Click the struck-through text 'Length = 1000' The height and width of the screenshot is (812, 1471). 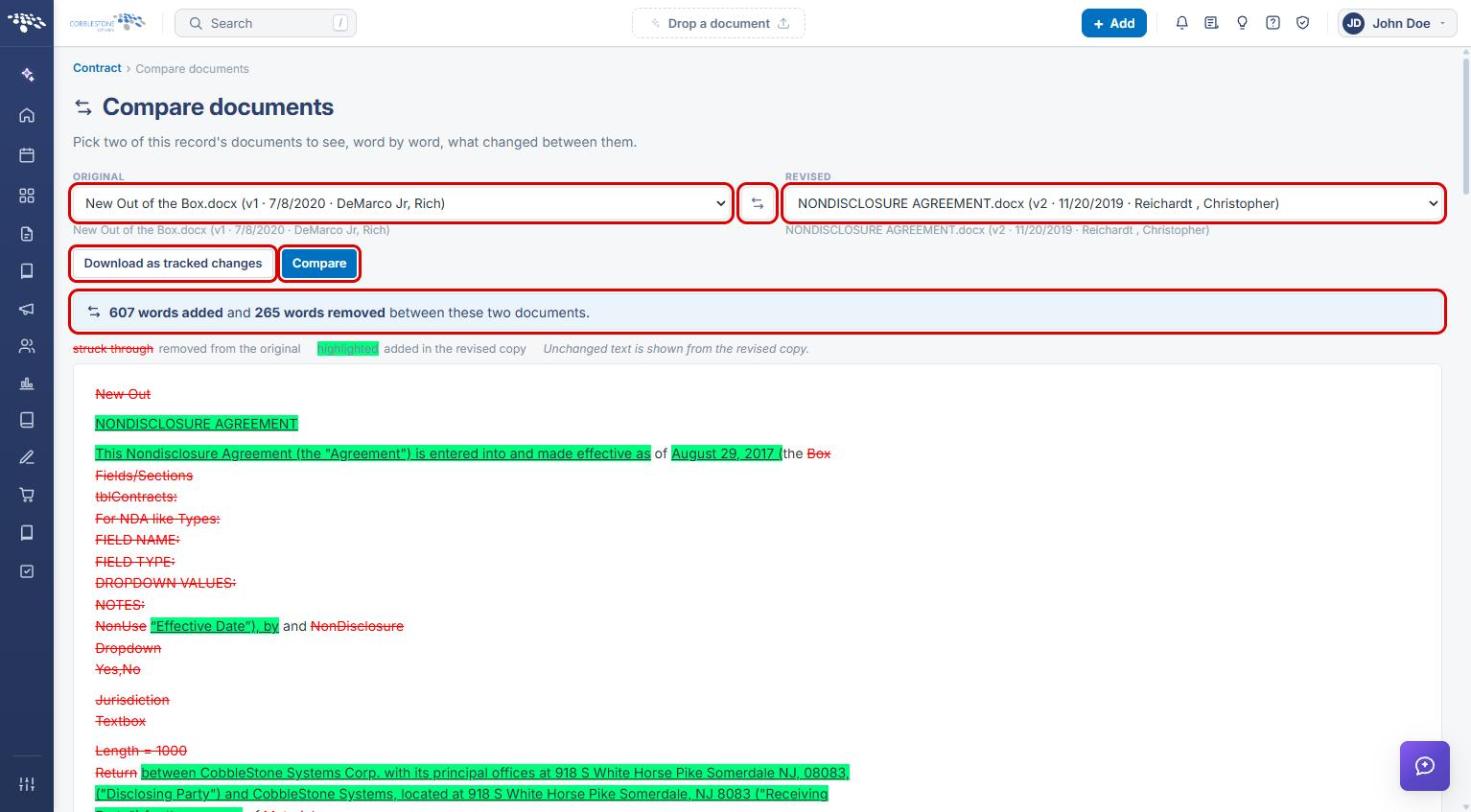(141, 750)
